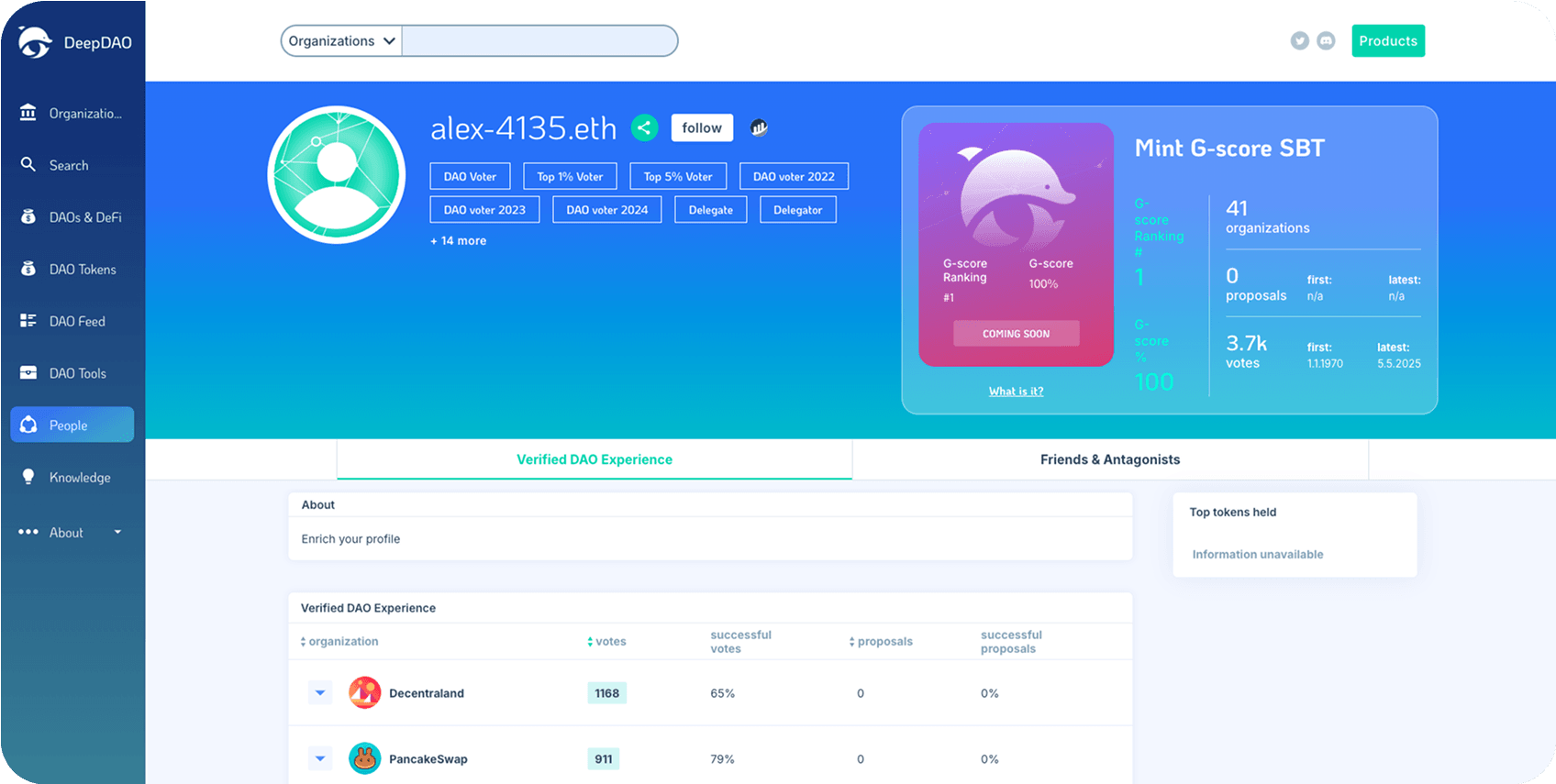This screenshot has height=784, width=1556.
Task: Click the green share icon beside alex-4135.eth
Action: tap(644, 128)
